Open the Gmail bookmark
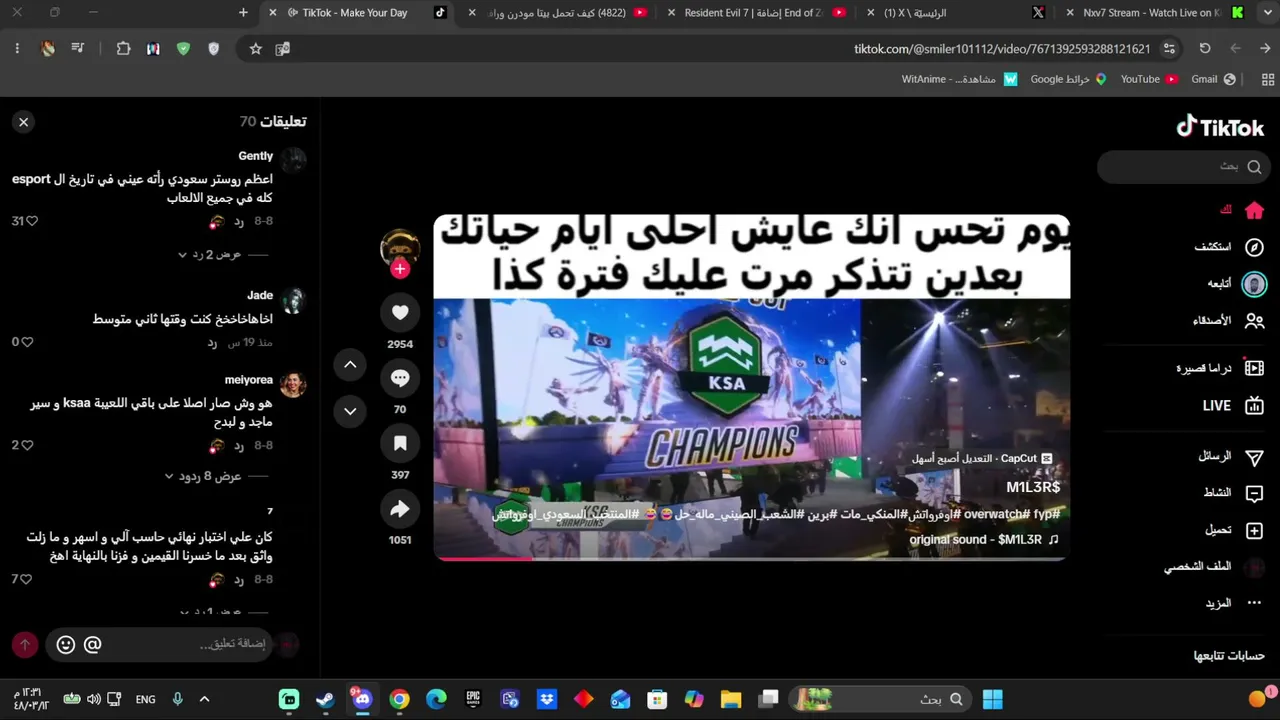 1213,79
